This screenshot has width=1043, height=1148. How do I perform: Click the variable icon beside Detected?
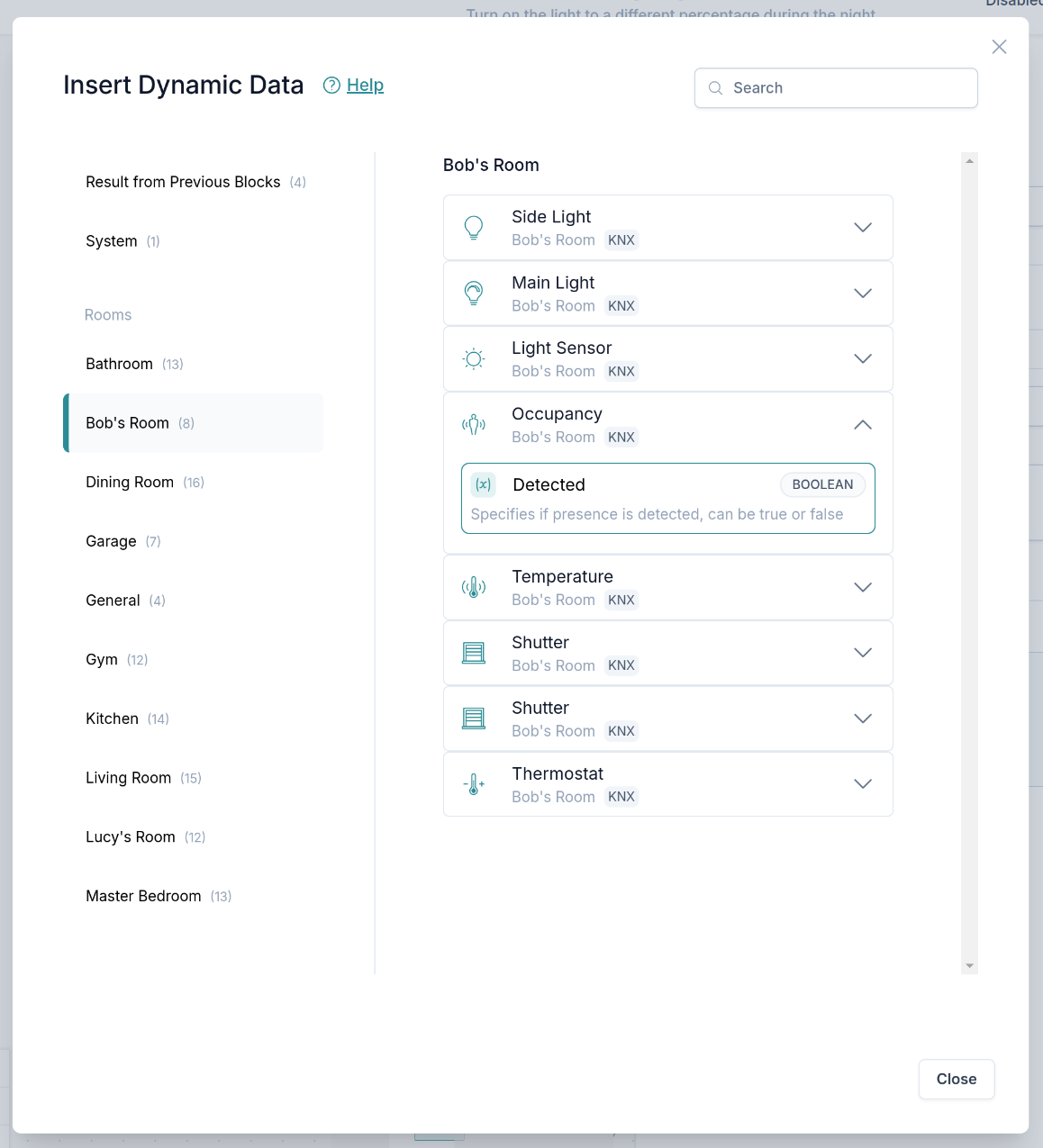[x=484, y=485]
